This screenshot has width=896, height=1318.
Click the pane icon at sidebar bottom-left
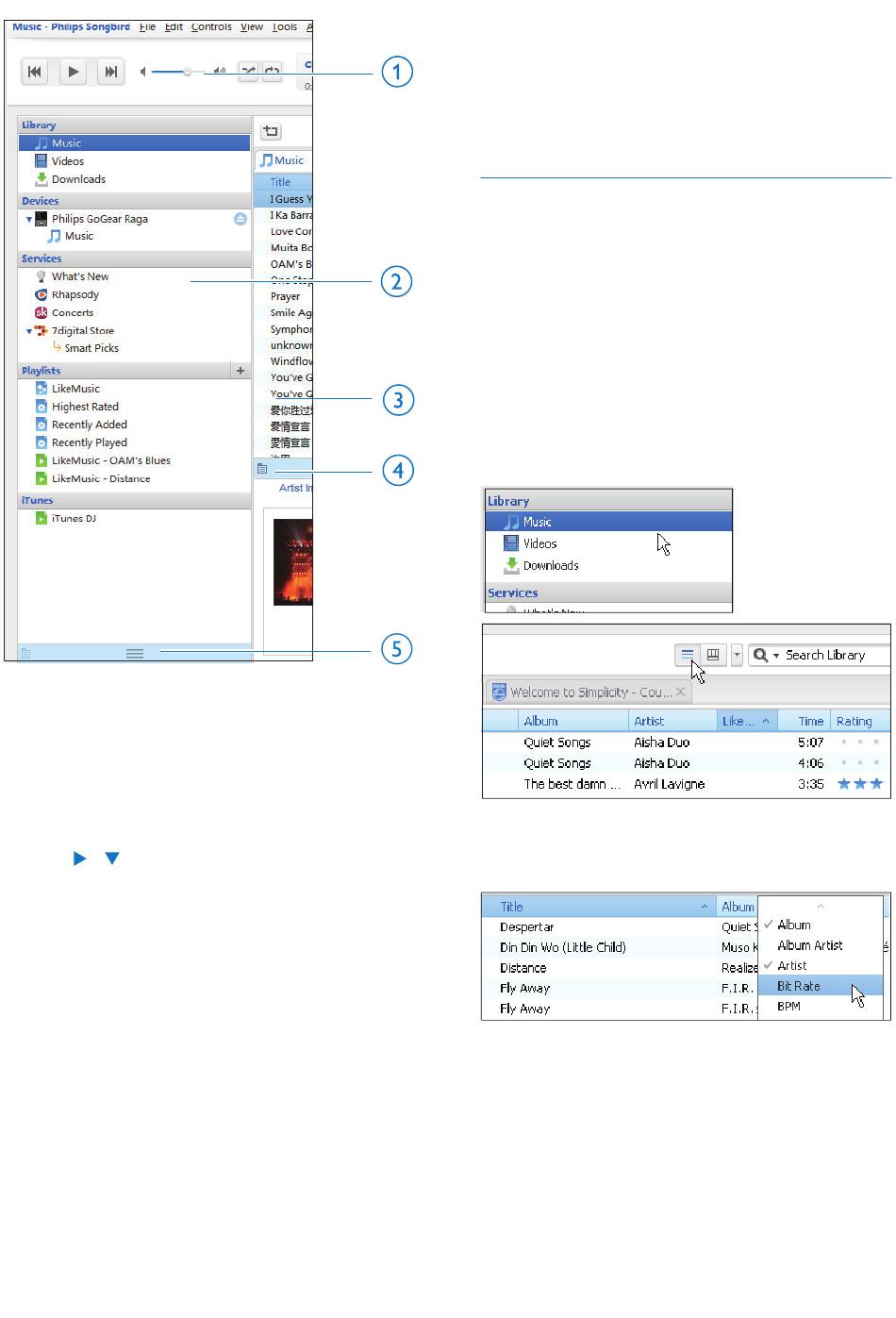click(26, 653)
